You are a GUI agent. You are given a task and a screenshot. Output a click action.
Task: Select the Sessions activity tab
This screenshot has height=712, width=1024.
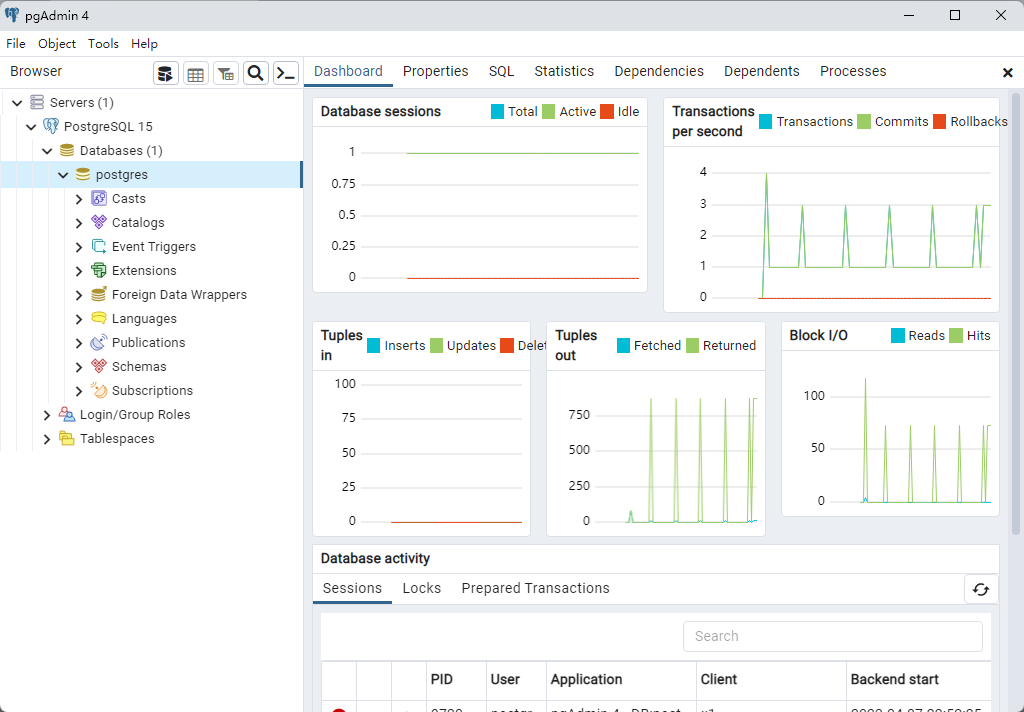(x=352, y=588)
